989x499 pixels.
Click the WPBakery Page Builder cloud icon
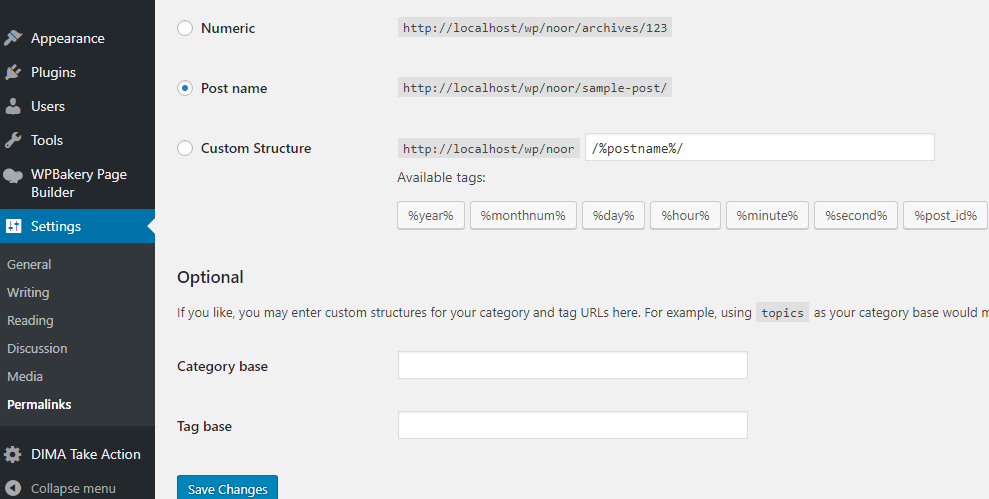tap(13, 175)
